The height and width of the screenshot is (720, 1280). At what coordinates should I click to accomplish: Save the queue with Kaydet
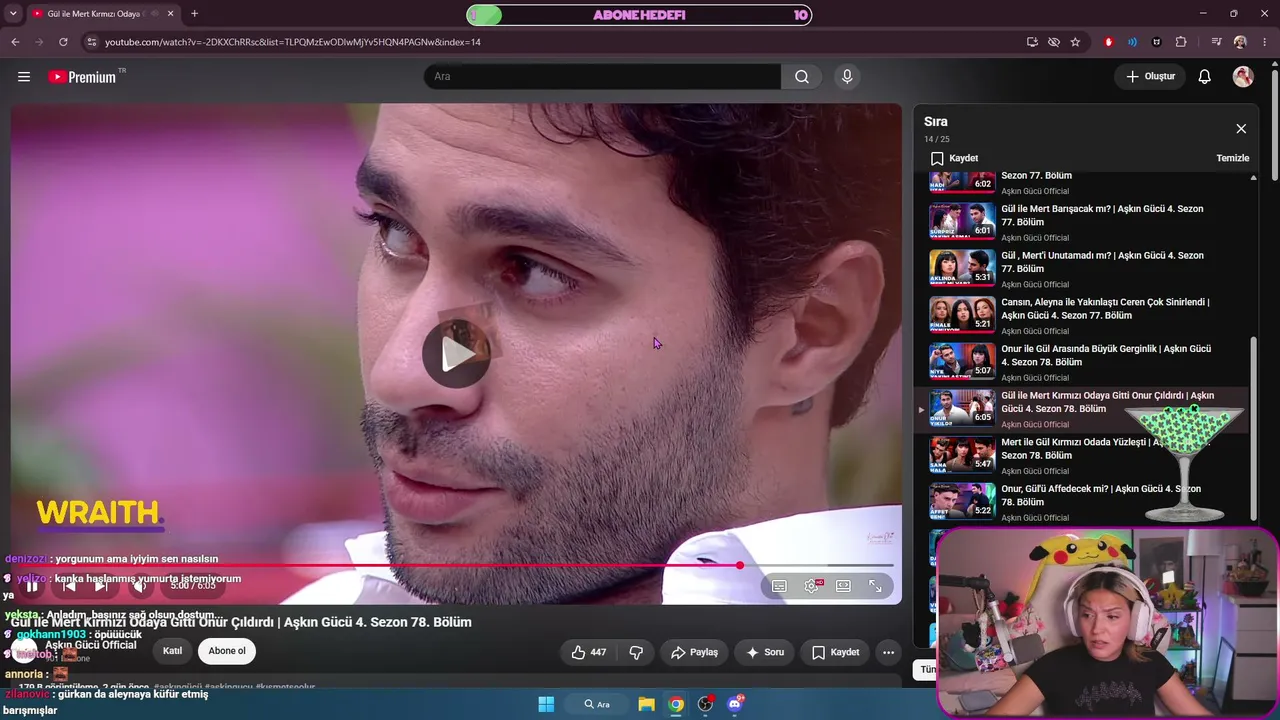(x=954, y=158)
